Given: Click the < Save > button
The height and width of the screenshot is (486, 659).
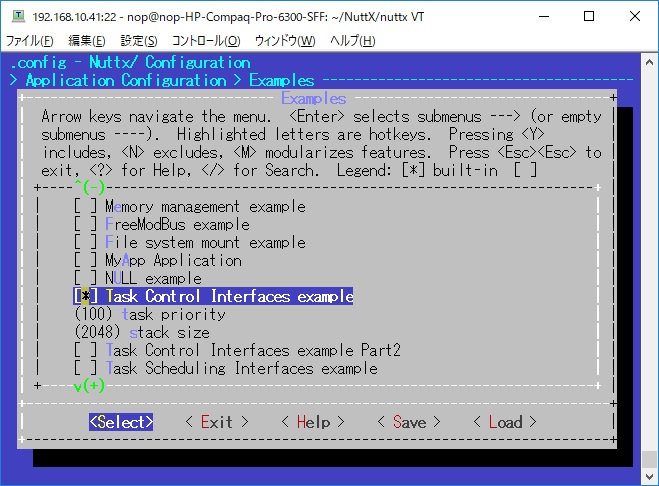Looking at the screenshot, I should 409,422.
